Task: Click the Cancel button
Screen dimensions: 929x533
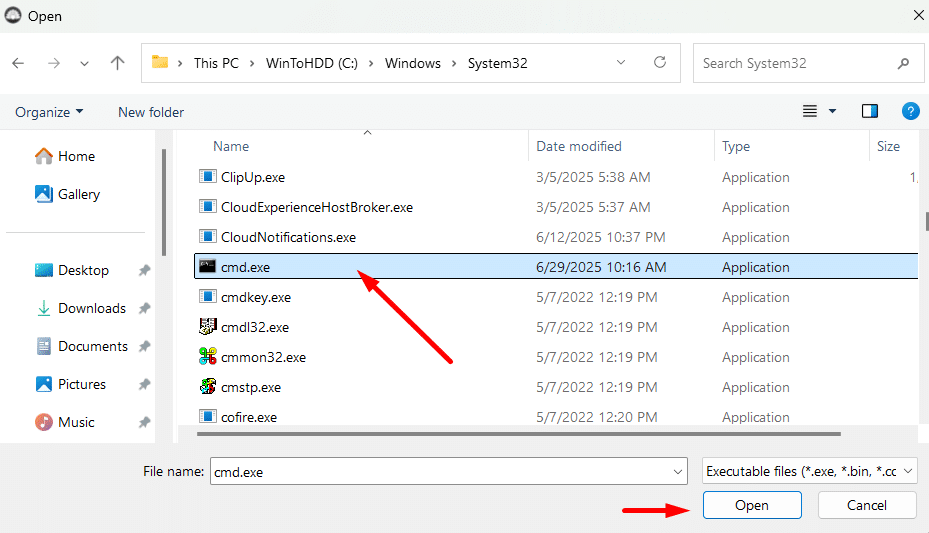Action: coord(867,505)
